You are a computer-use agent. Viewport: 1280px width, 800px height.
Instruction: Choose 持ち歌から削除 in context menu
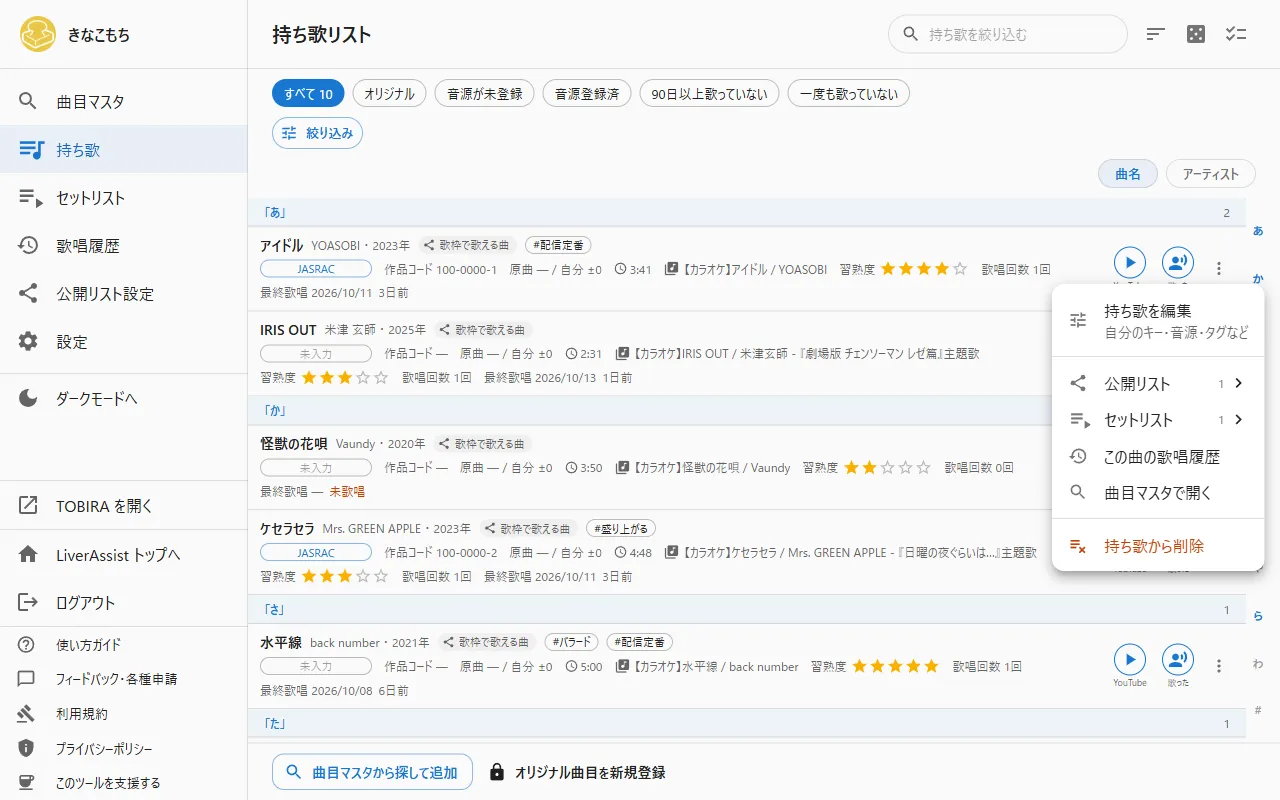pos(1158,546)
